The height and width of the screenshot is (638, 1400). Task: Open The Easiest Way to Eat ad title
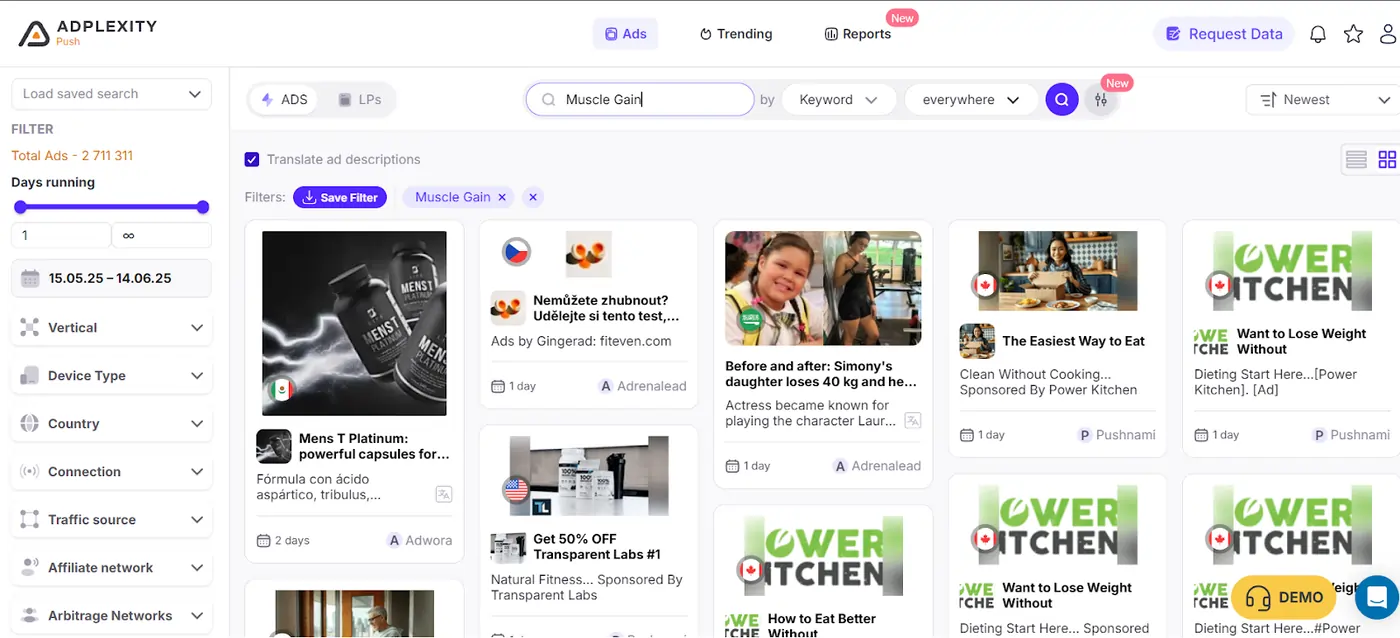(x=1074, y=341)
